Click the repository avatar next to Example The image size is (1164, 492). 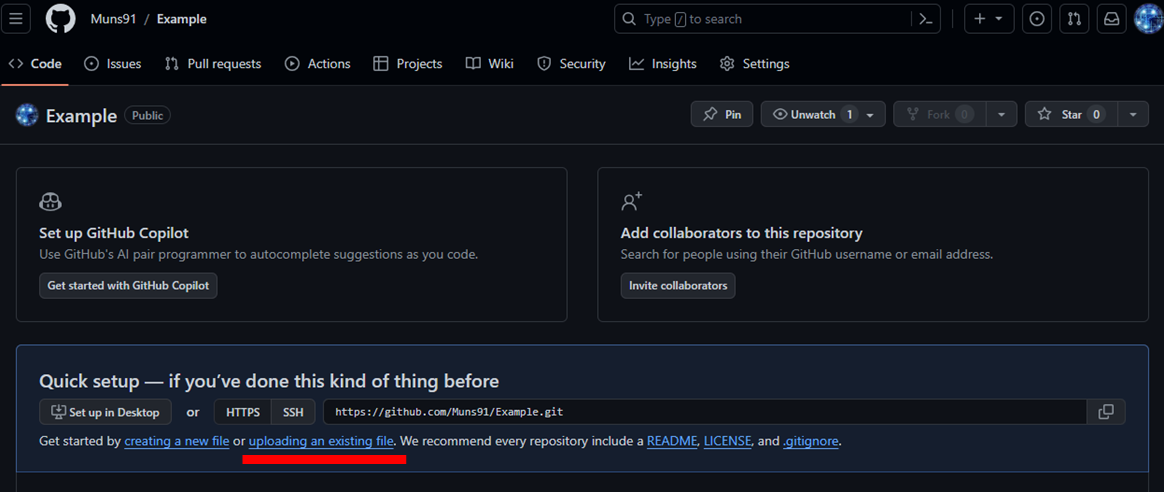click(x=27, y=115)
